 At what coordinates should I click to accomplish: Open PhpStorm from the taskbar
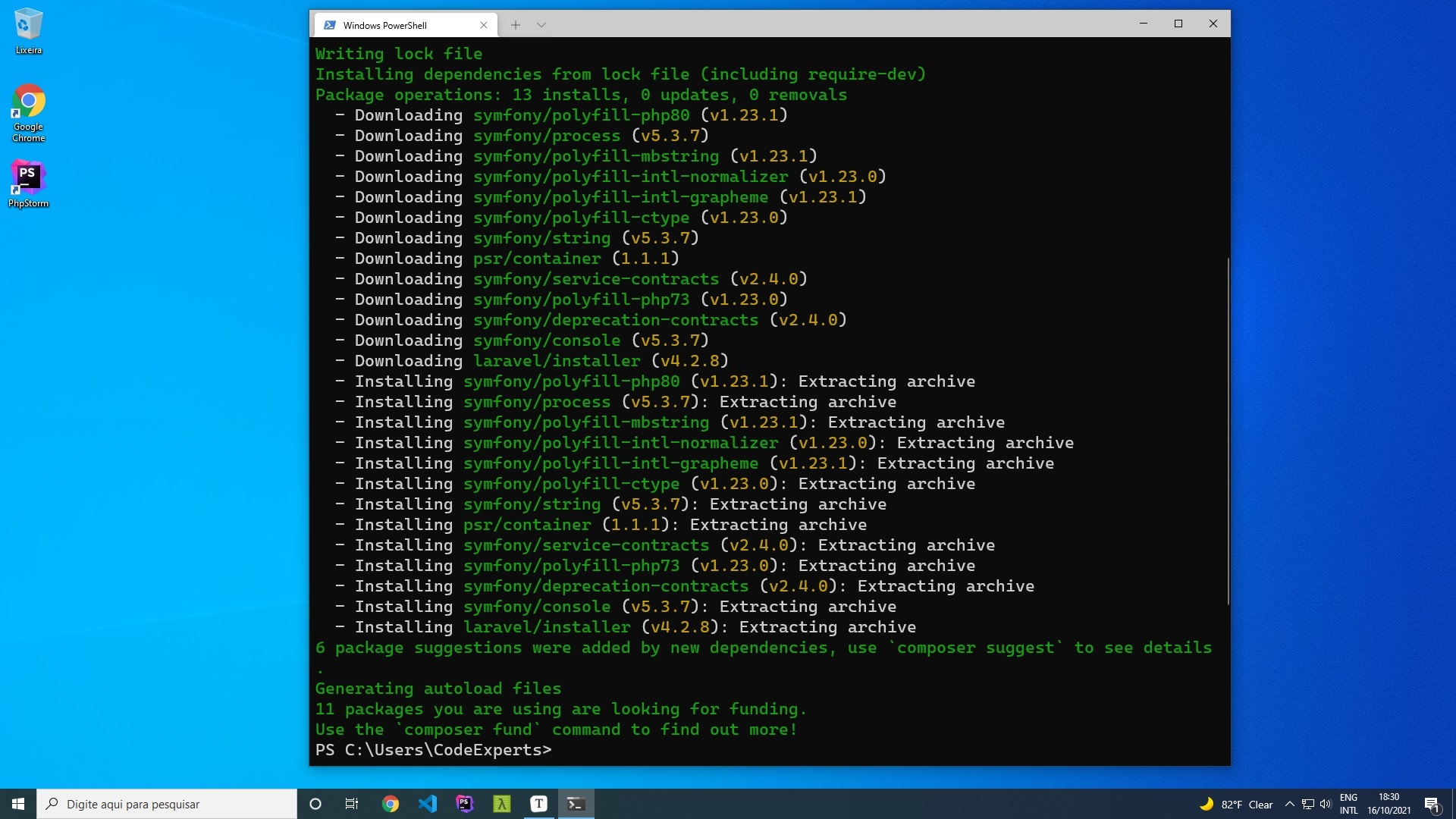click(x=464, y=804)
